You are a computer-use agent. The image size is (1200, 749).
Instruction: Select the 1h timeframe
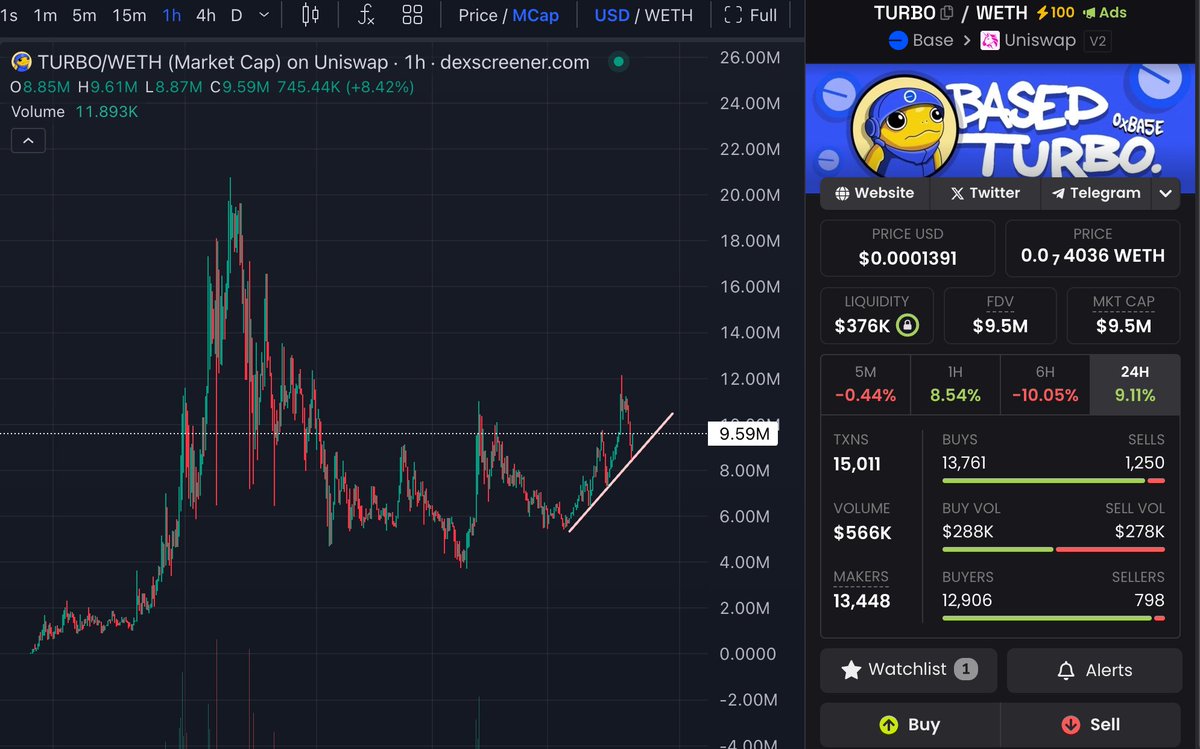[172, 15]
